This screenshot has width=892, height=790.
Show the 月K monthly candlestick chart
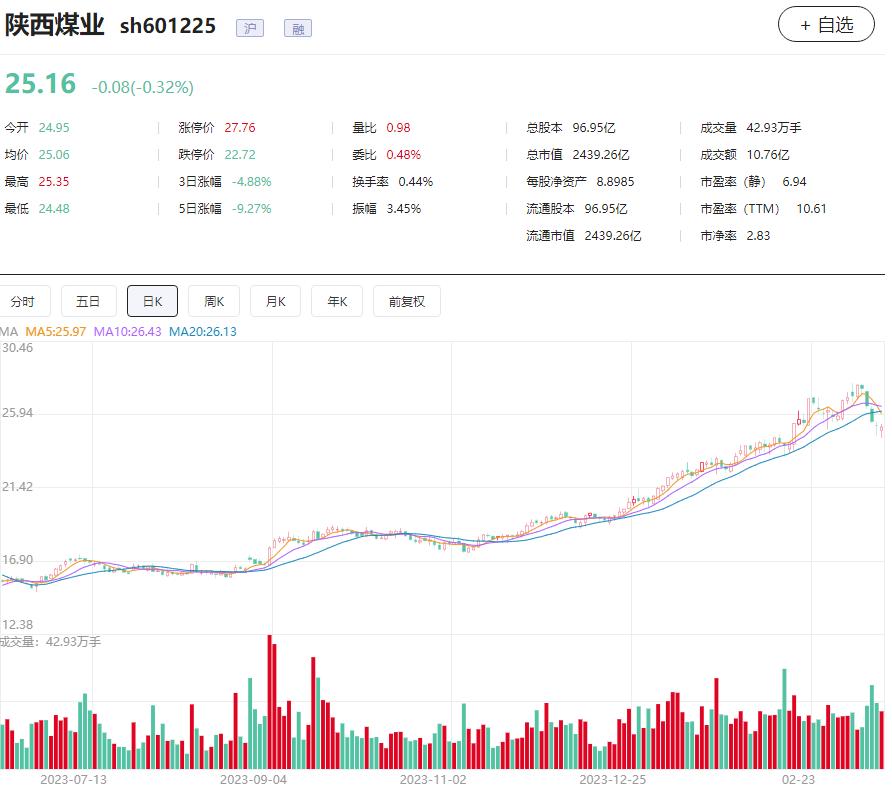pos(275,301)
